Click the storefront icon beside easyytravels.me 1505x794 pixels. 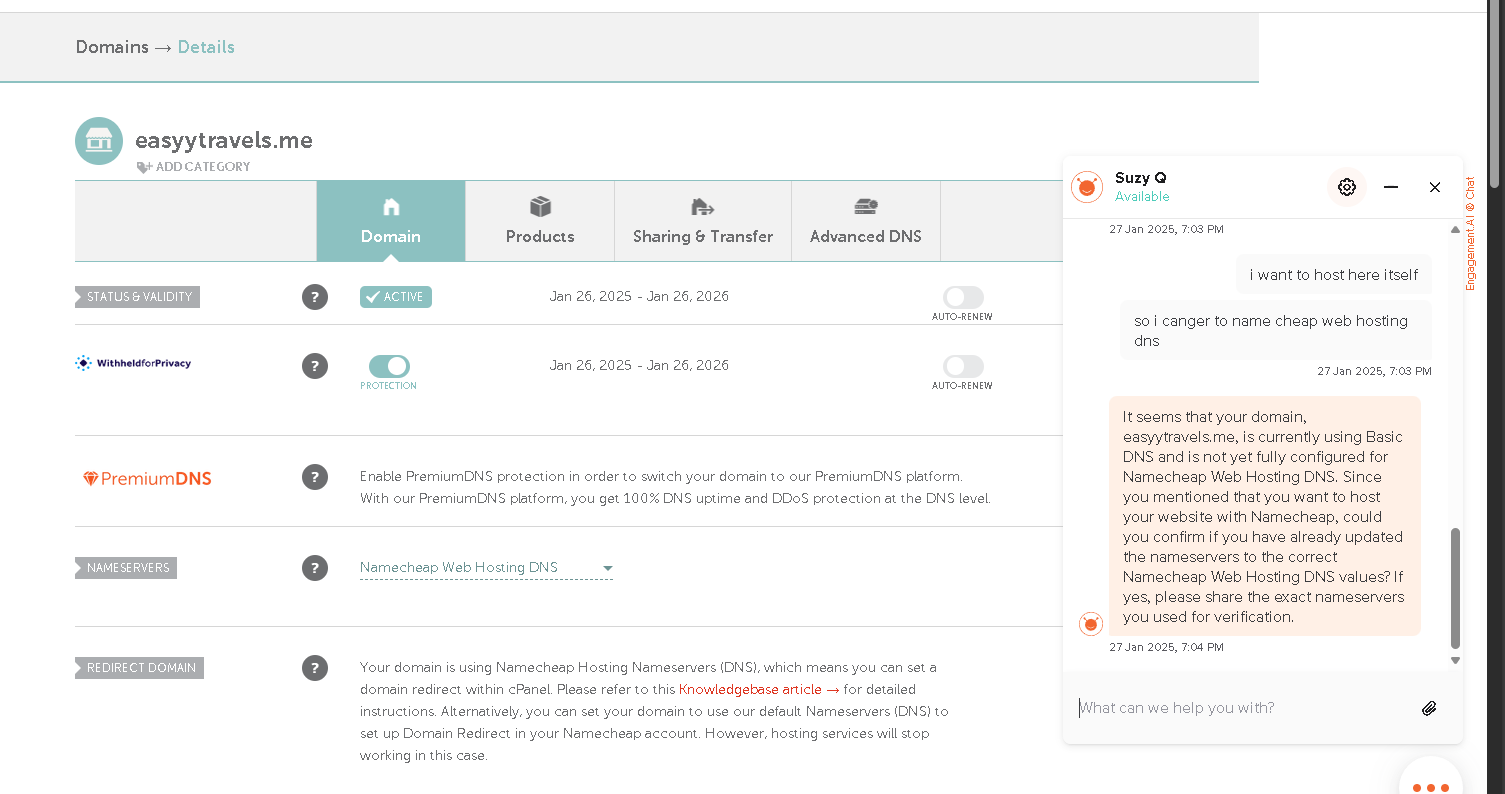pyautogui.click(x=99, y=141)
